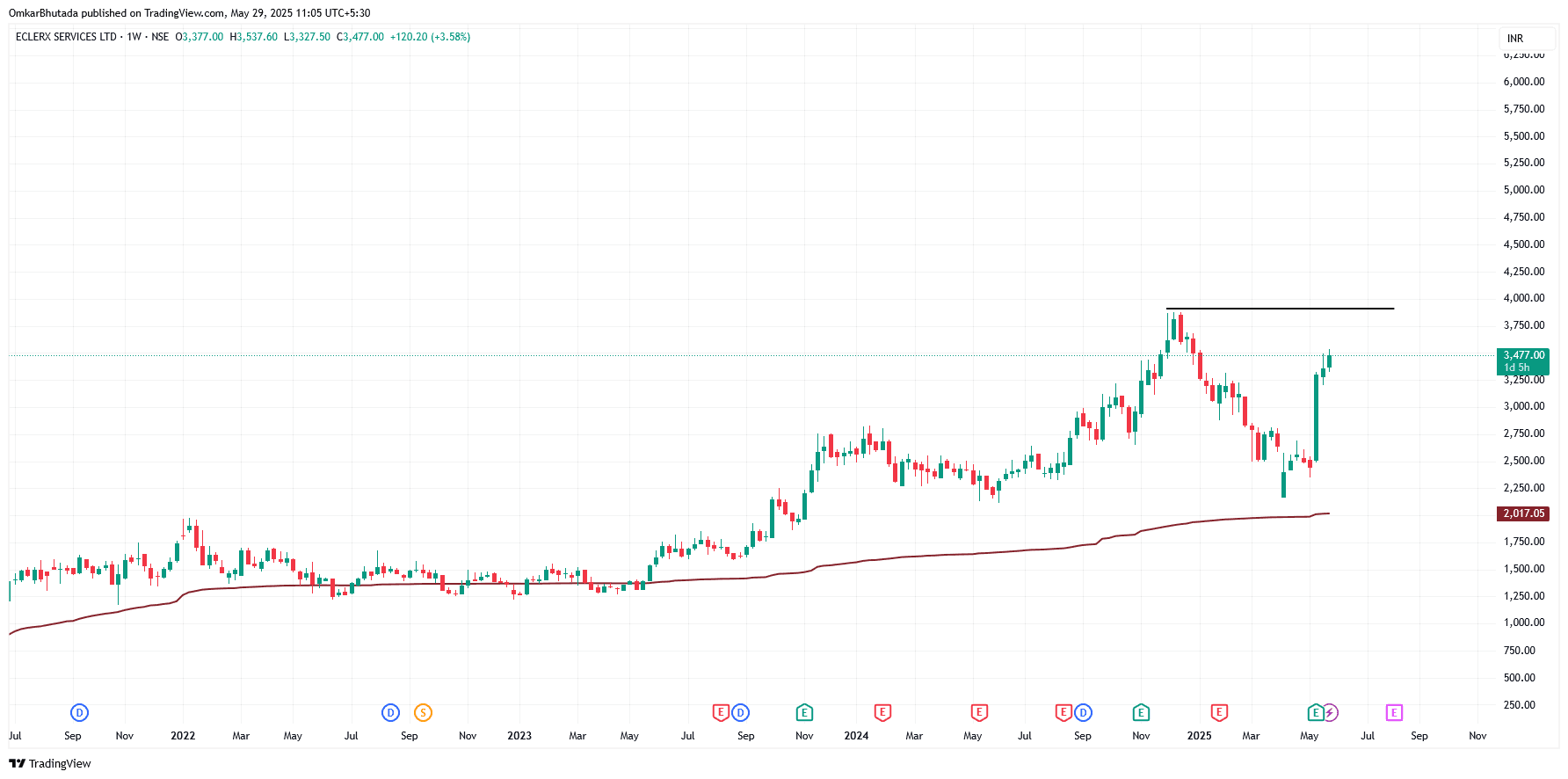Click the 2,017.05 moving average price tag
Image resolution: width=1568 pixels, height=779 pixels.
(x=1523, y=513)
